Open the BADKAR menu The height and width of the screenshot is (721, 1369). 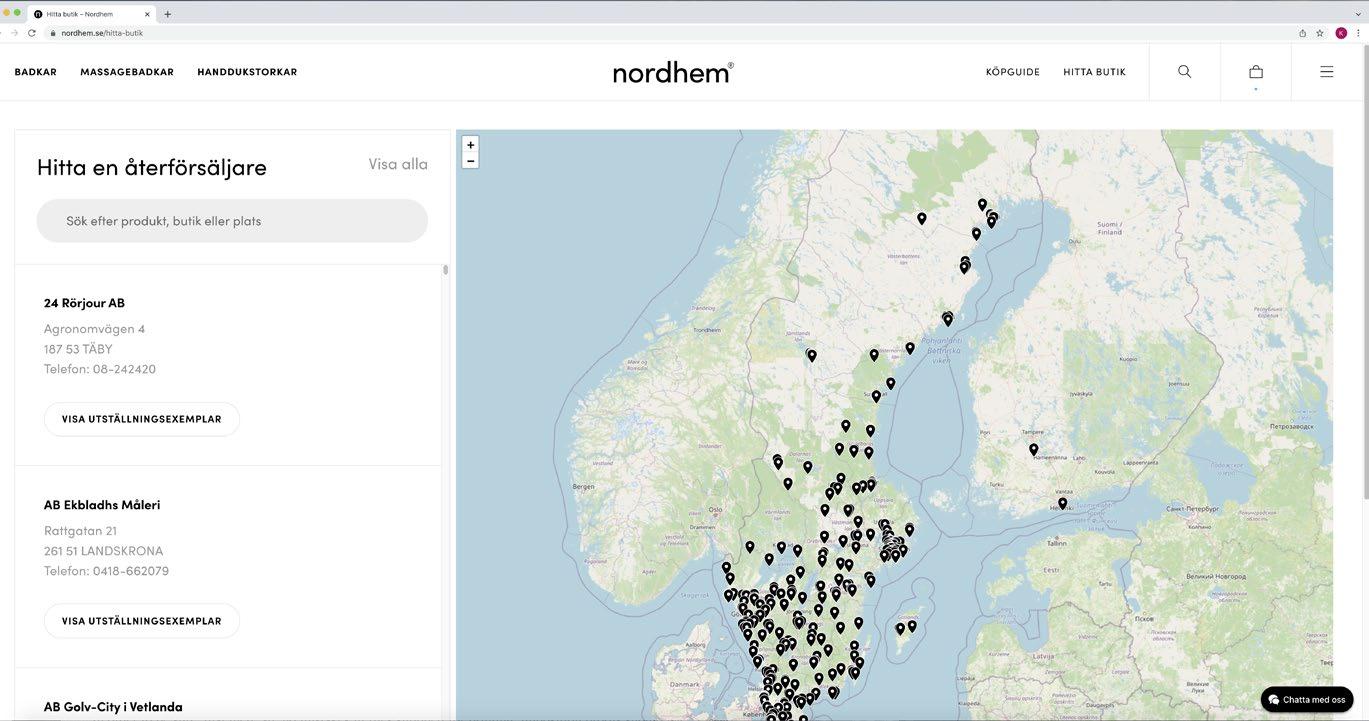[x=36, y=72]
